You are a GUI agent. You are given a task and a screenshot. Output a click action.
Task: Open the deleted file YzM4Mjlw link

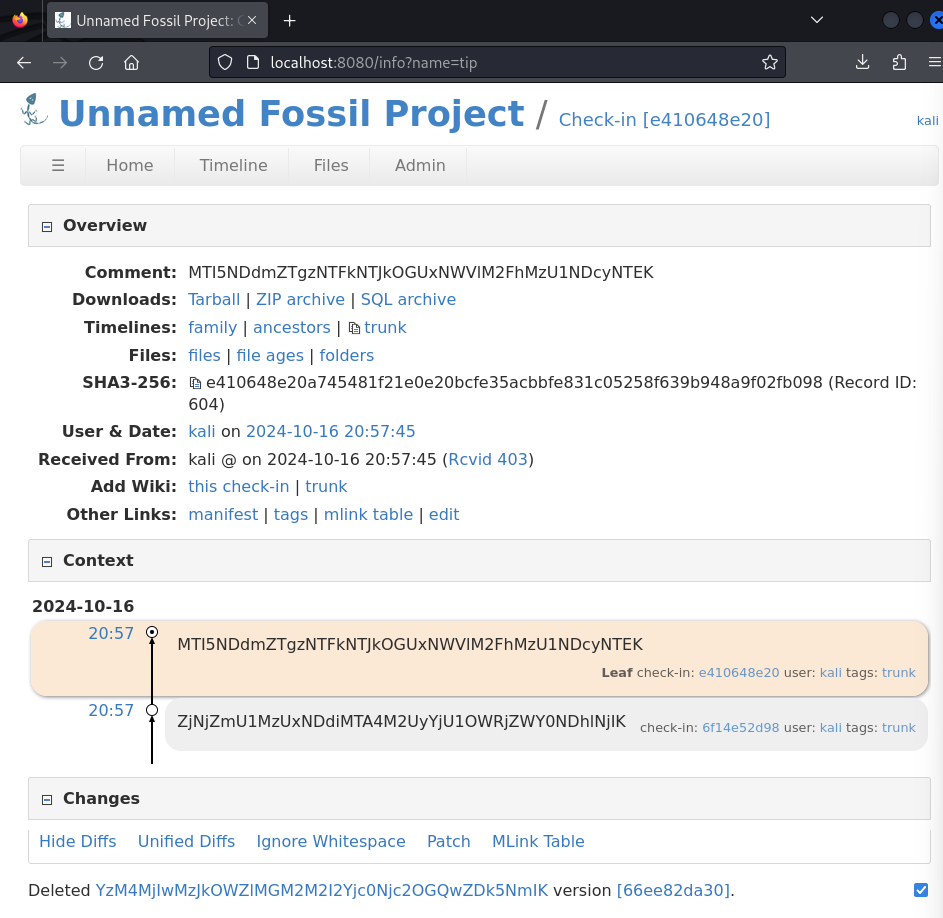pos(322,890)
